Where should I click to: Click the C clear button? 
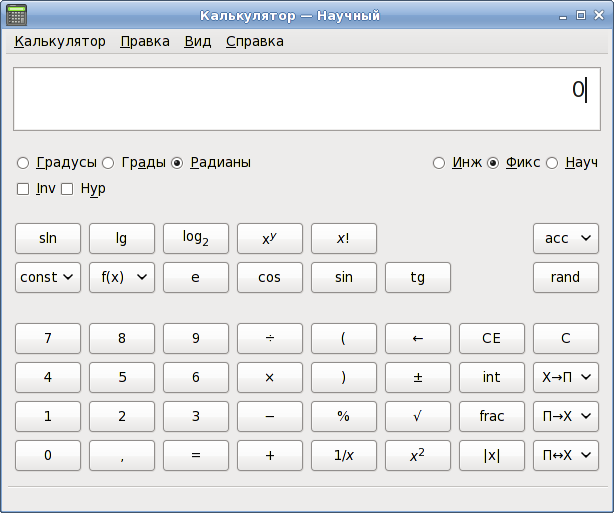click(x=566, y=338)
